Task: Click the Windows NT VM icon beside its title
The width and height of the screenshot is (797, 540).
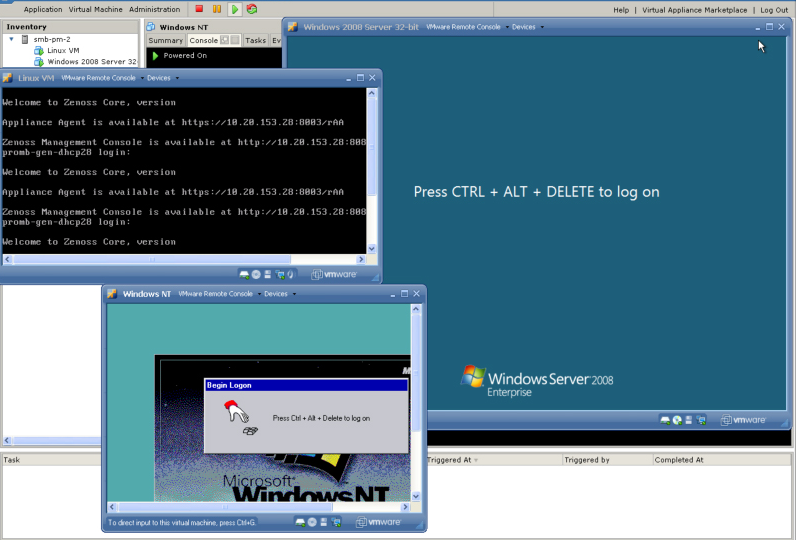Action: [150, 27]
